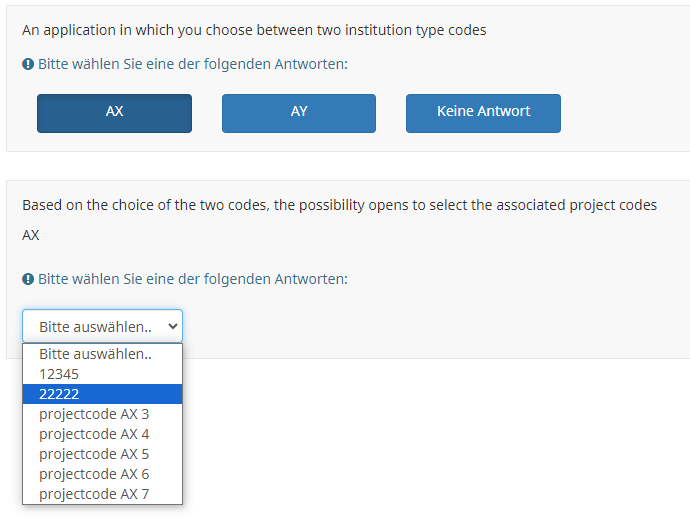Click the first 'Bitte wählen Sie' help text
The width and height of the screenshot is (690, 522).
coord(192,64)
